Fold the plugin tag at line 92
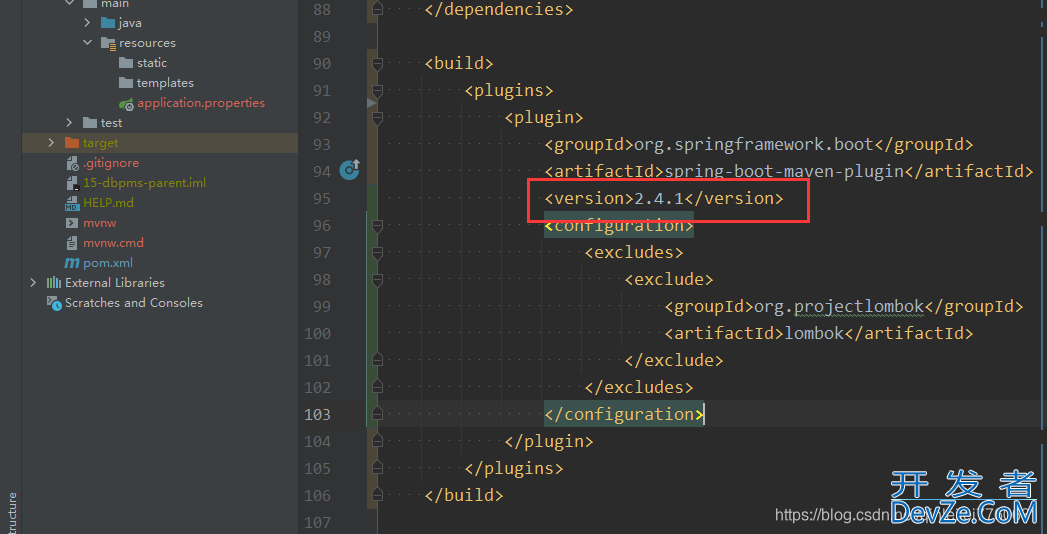This screenshot has width=1047, height=534. click(x=377, y=117)
